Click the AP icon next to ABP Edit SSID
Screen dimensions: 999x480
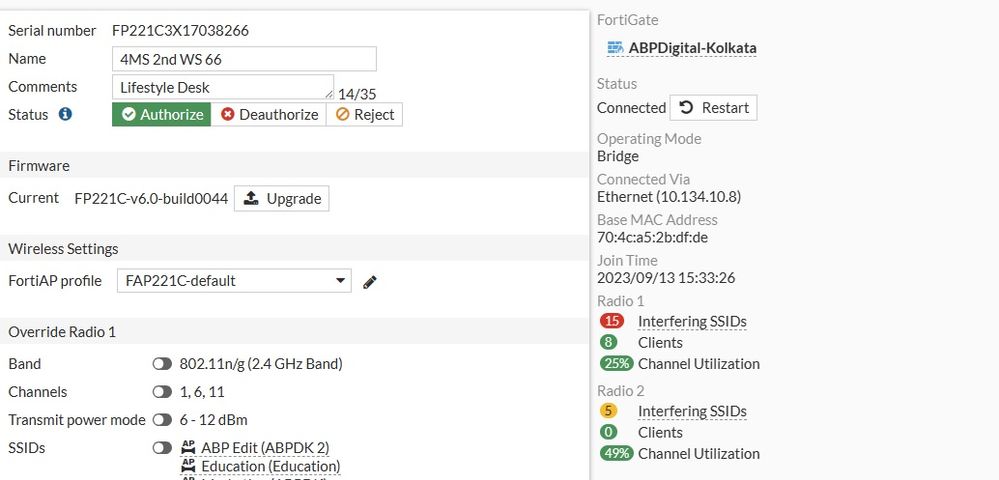188,447
